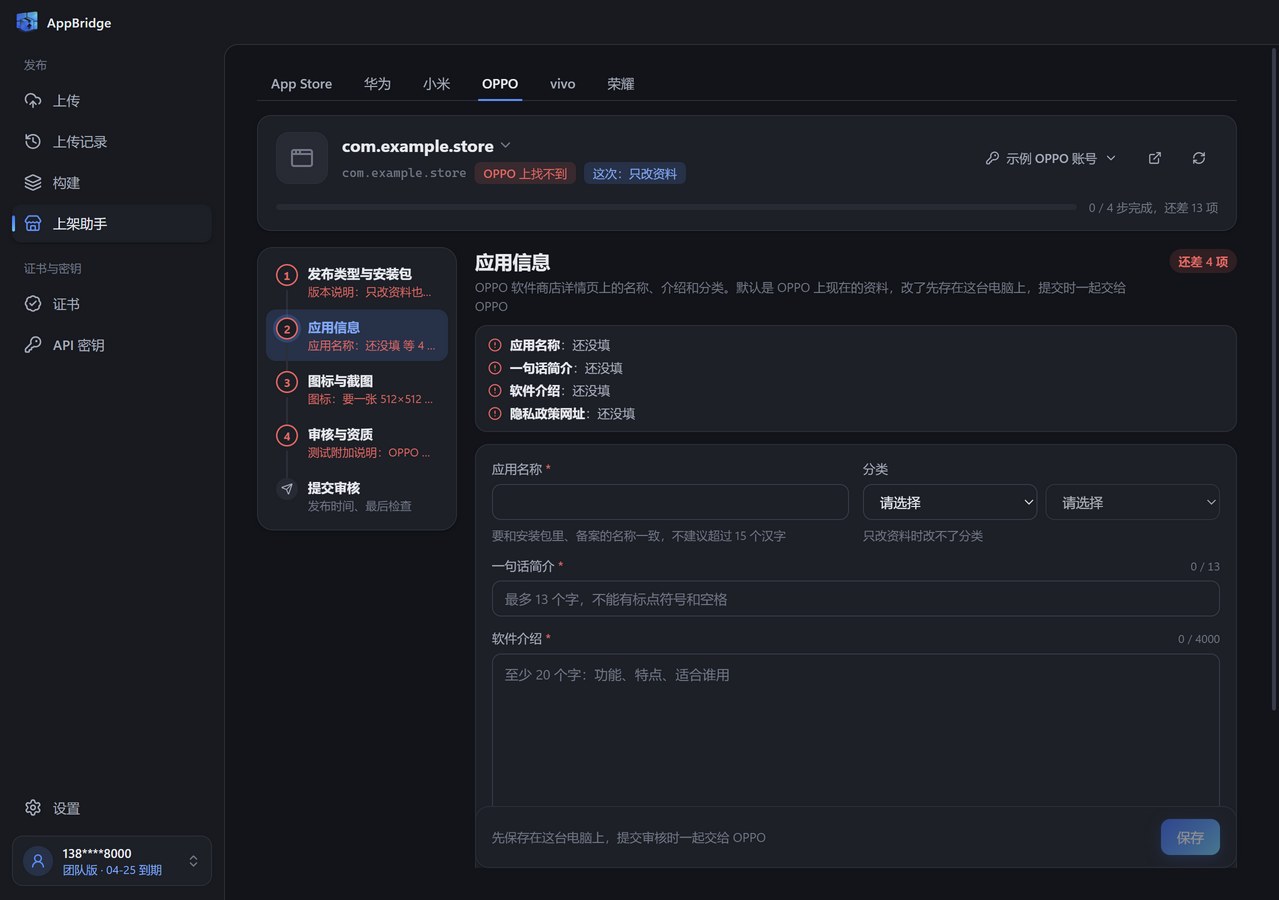Open the second 分类 请选择 dropdown
The height and width of the screenshot is (900, 1279).
1133,502
